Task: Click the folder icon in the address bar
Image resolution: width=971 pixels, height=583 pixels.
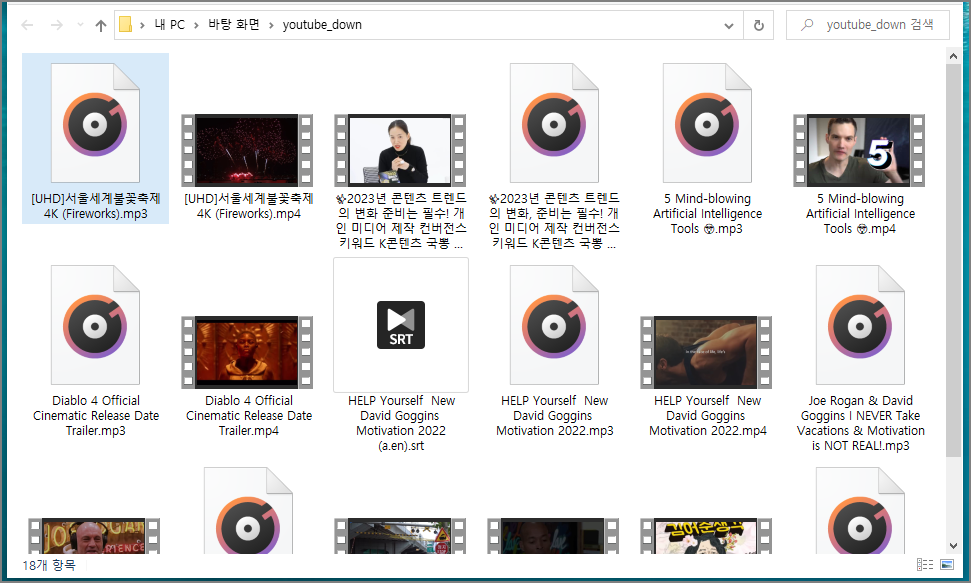Action: [126, 25]
